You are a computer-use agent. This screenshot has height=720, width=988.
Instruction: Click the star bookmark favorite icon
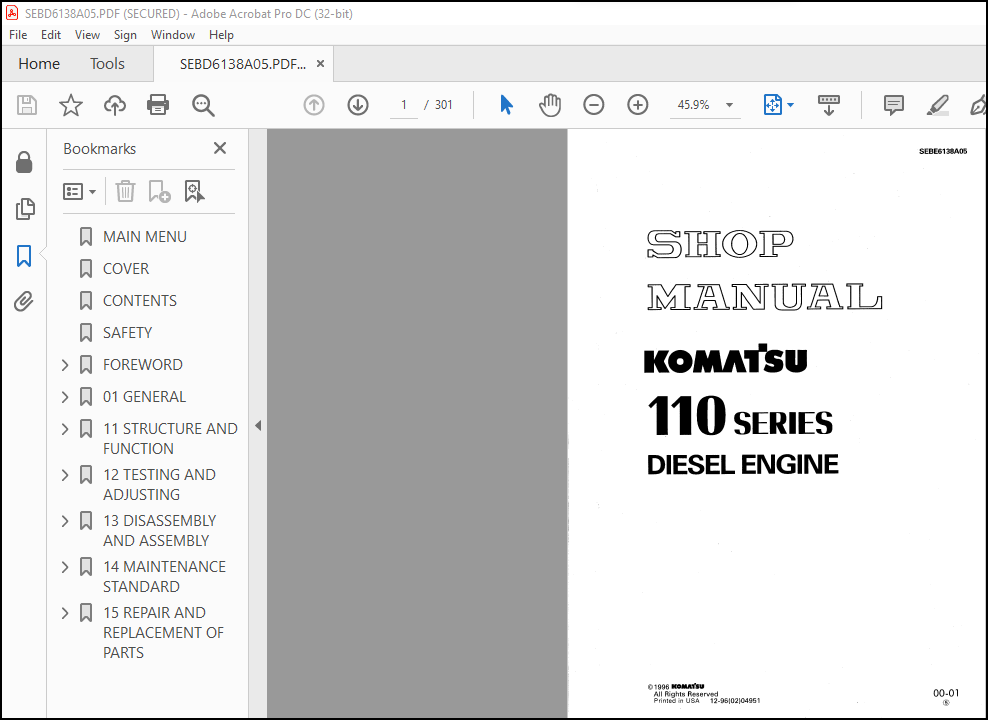[x=71, y=105]
